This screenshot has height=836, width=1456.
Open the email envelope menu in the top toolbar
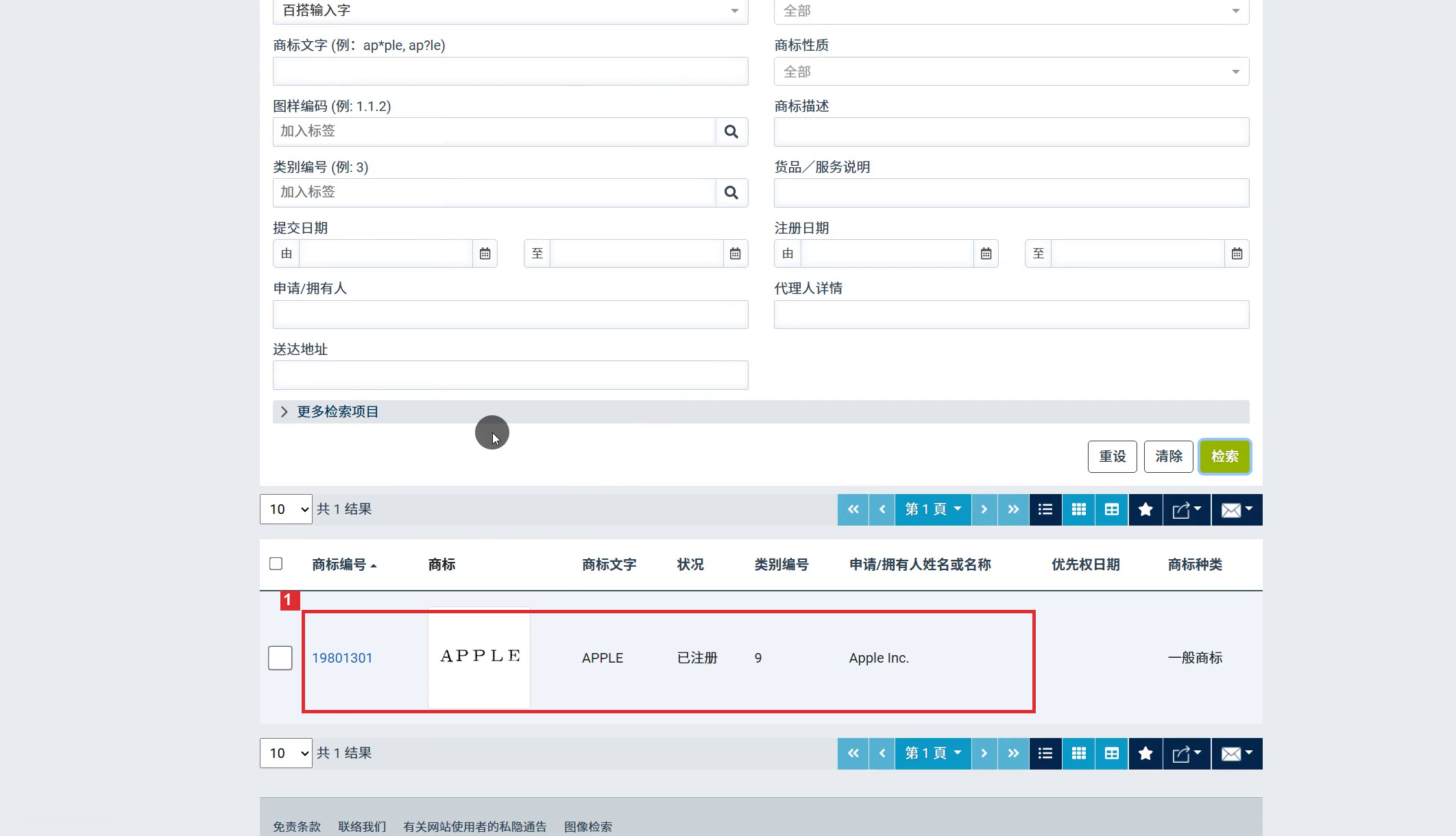[x=1237, y=510]
